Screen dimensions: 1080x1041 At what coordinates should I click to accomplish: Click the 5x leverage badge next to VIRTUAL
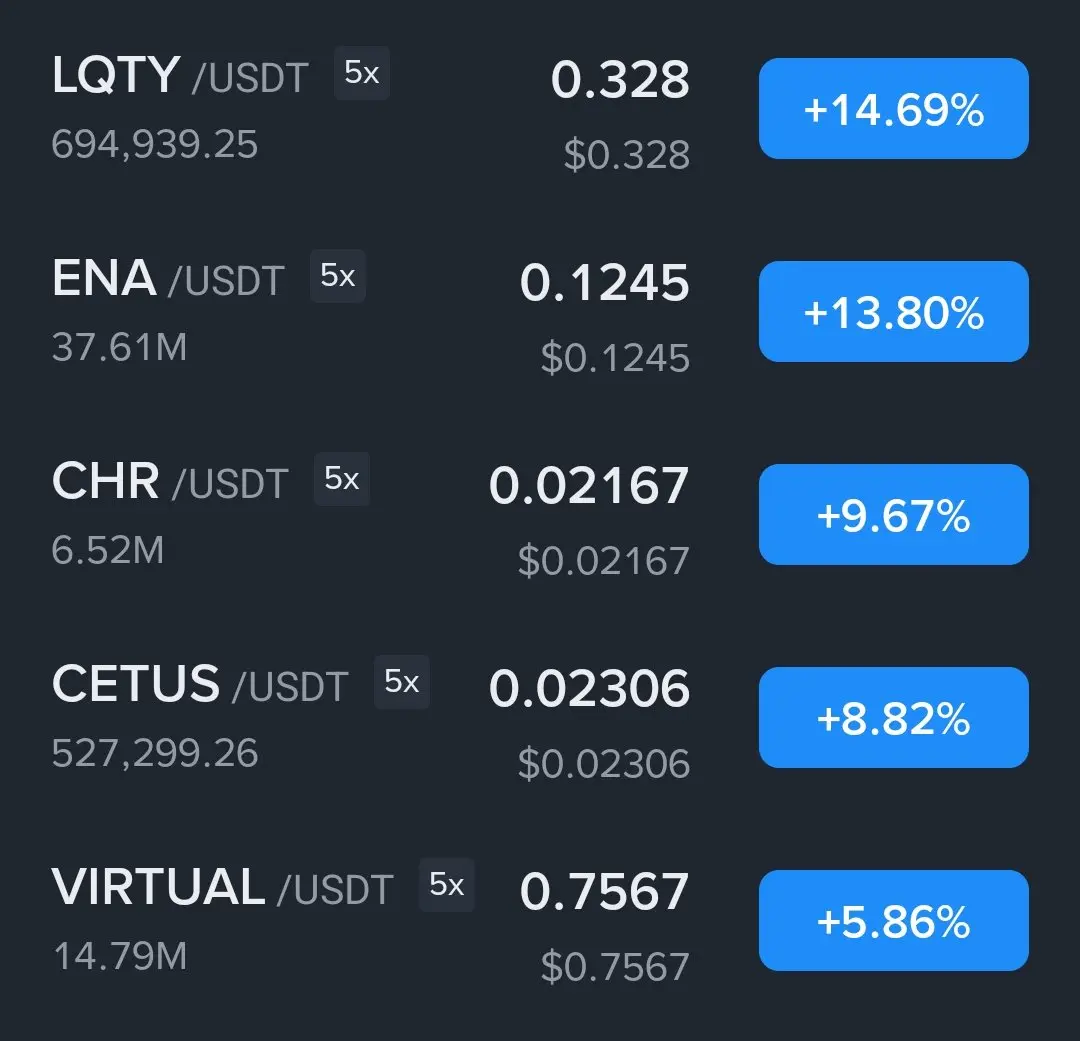tap(446, 885)
